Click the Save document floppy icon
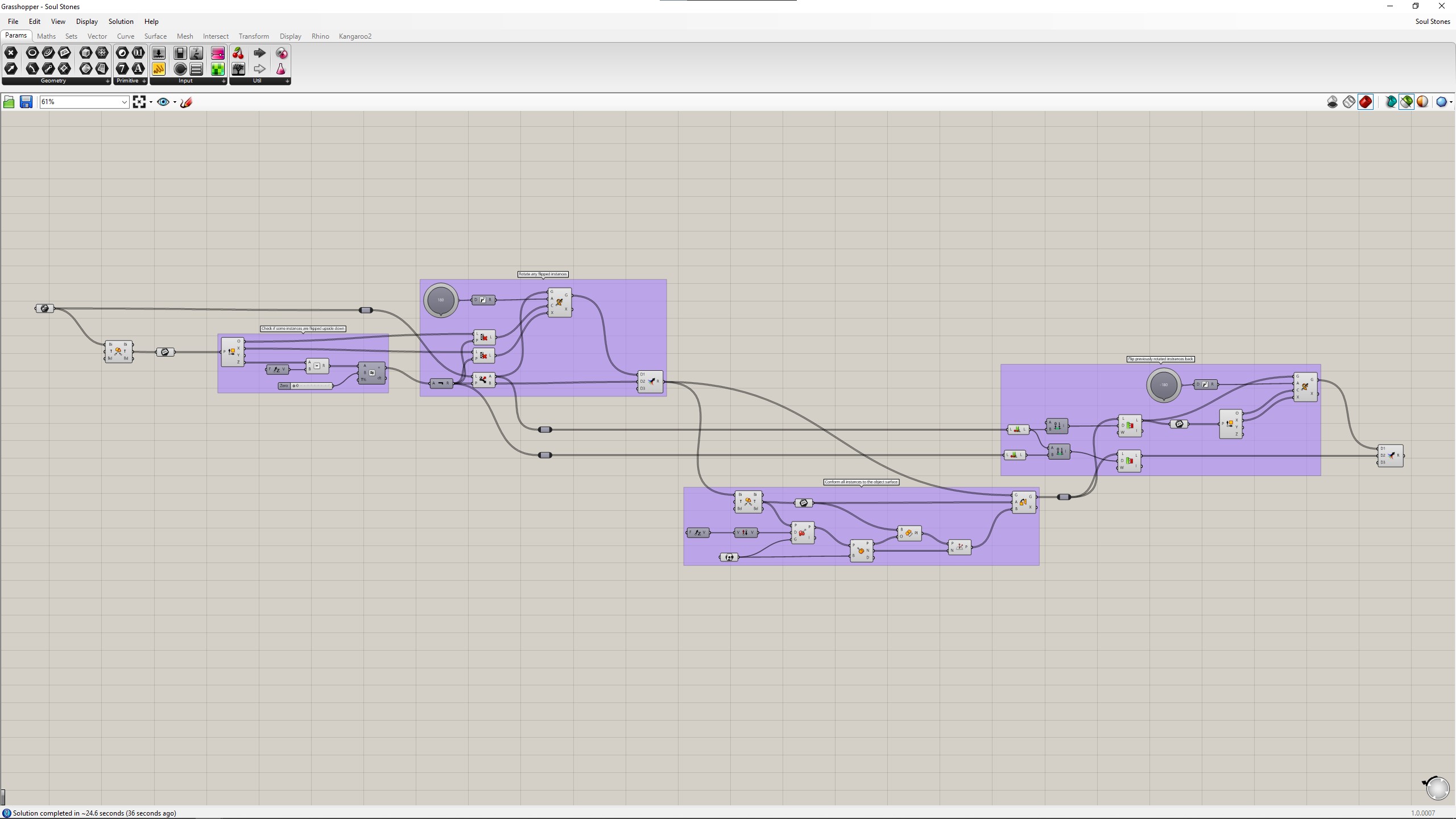The image size is (1456, 819). click(26, 102)
